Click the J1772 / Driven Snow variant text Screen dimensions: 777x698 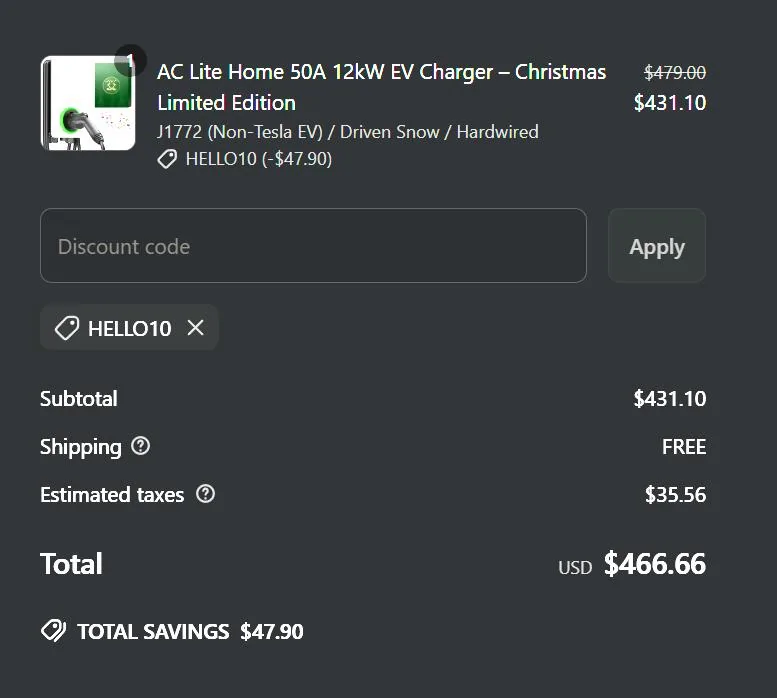coord(347,132)
